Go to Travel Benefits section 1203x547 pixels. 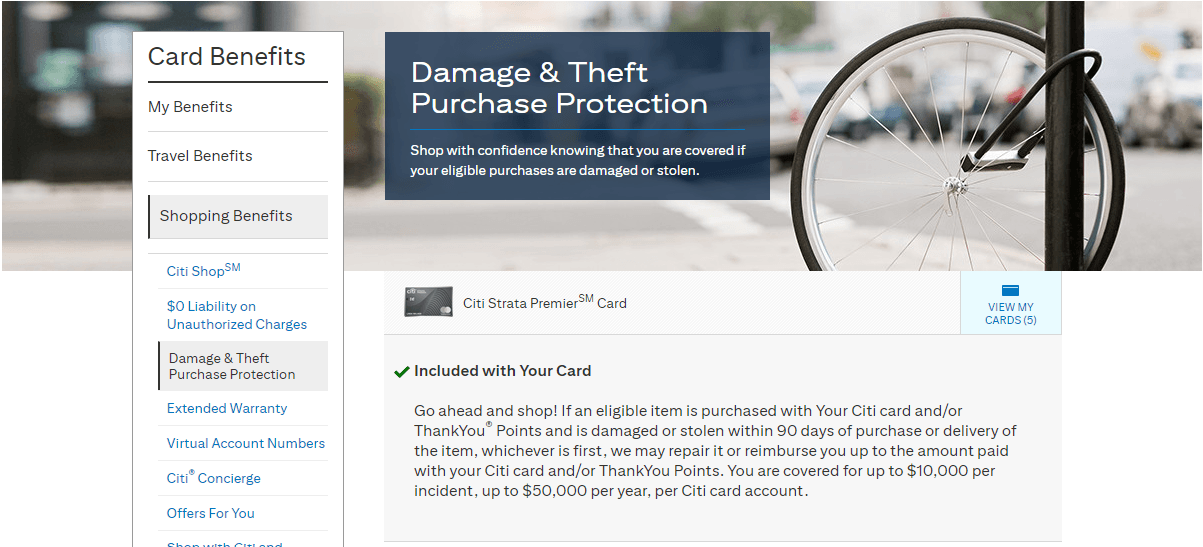[x=200, y=156]
